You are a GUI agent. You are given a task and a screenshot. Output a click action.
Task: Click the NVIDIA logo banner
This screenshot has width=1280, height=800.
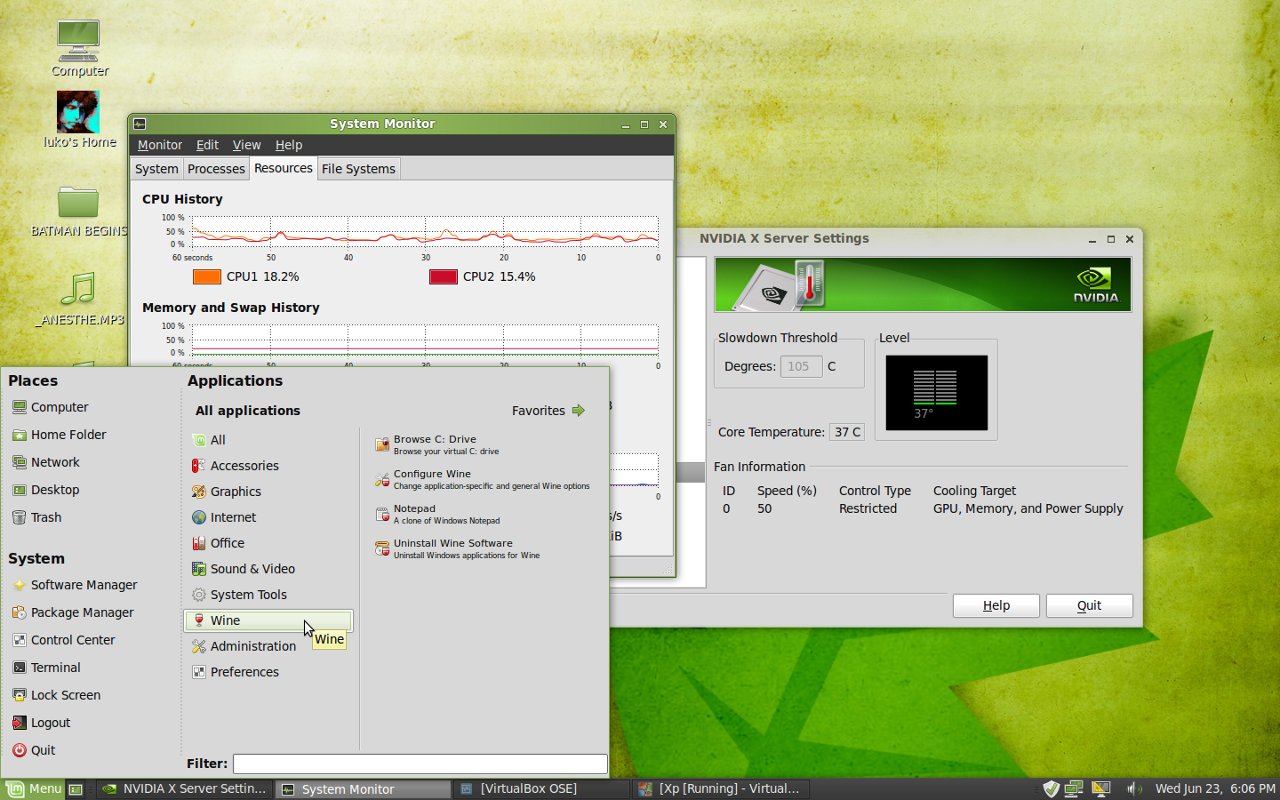tap(922, 284)
